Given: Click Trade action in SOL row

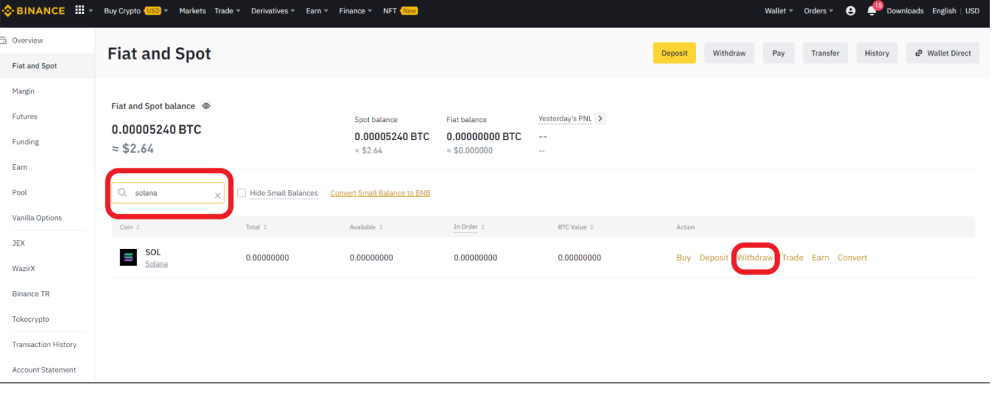Looking at the screenshot, I should point(793,258).
